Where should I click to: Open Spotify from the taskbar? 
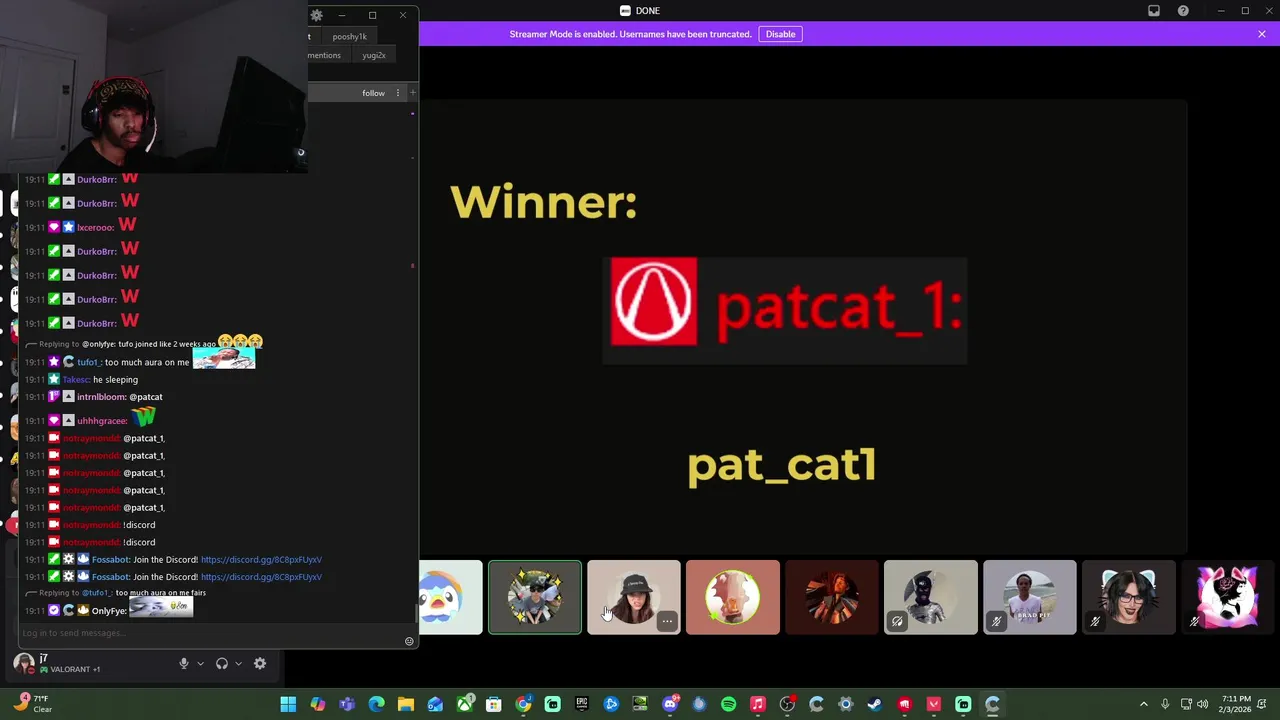click(728, 704)
